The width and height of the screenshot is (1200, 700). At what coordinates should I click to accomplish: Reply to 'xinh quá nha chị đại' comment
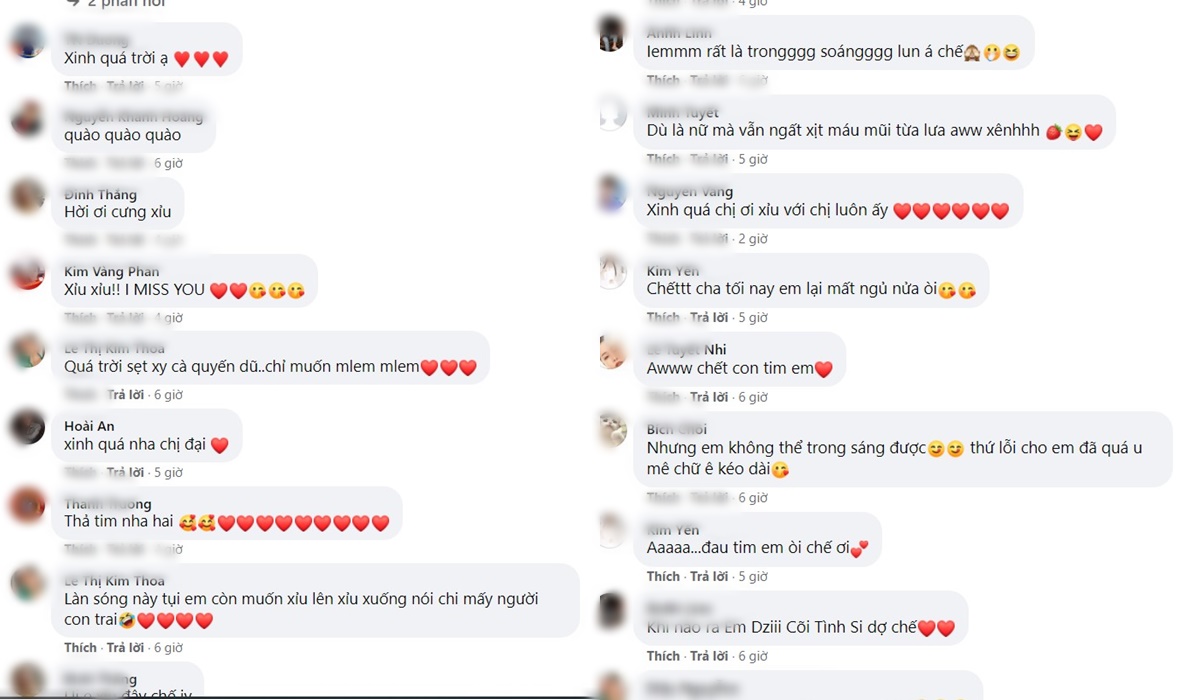(126, 472)
